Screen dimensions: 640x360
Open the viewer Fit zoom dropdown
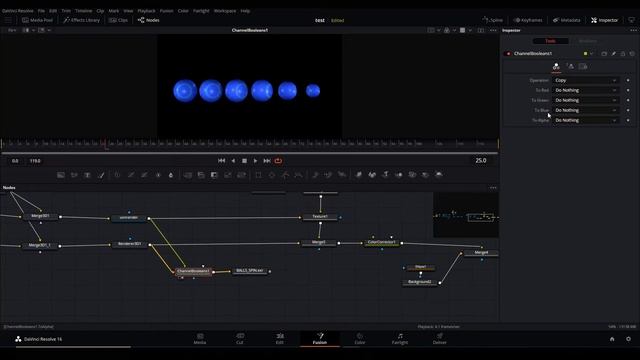point(12,30)
